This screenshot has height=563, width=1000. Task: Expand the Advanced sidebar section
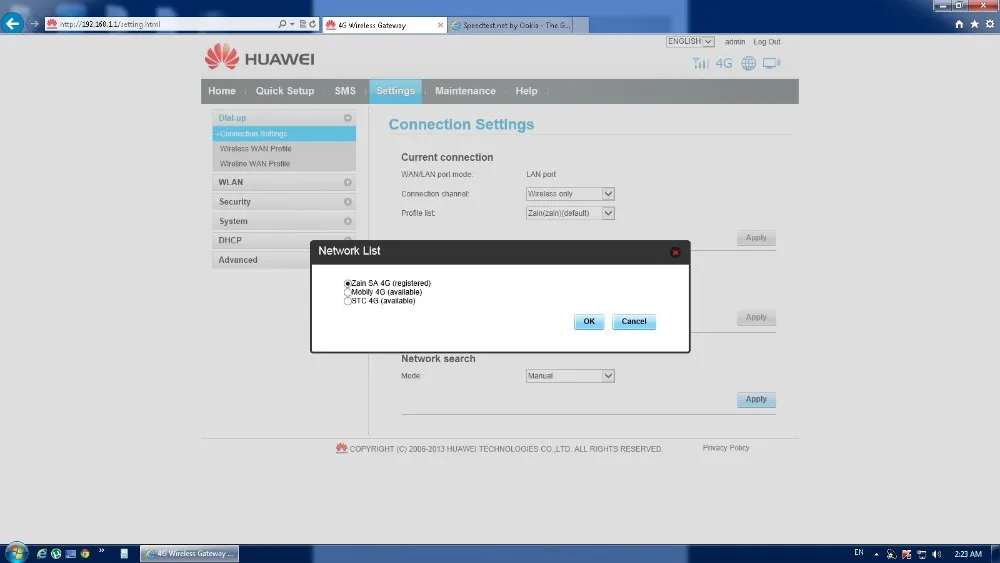coord(261,260)
